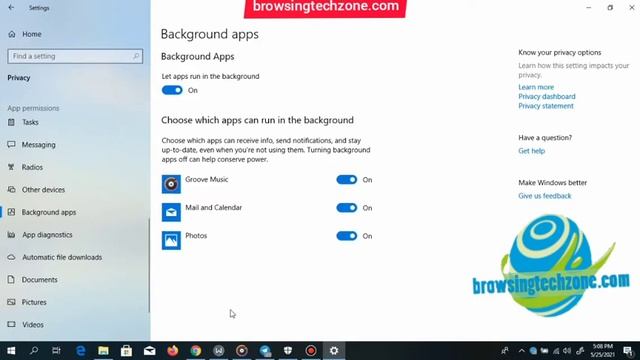Image resolution: width=640 pixels, height=360 pixels.
Task: Launch Microsoft Edge from the taskbar
Action: tap(80, 351)
